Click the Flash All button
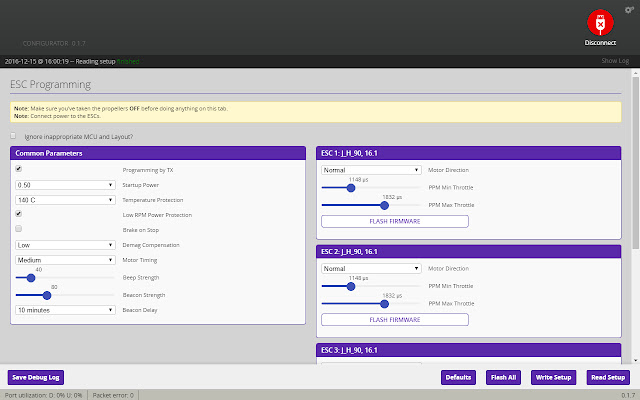Viewport: 640px width, 400px height. click(x=503, y=377)
